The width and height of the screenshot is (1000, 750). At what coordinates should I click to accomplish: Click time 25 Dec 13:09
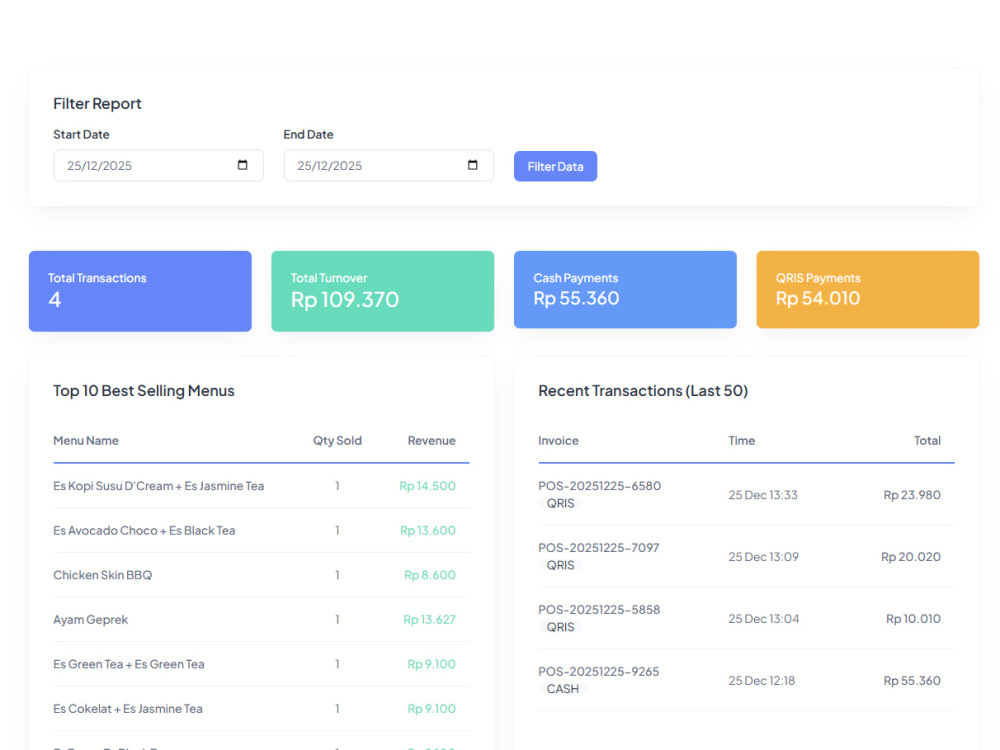click(x=763, y=557)
